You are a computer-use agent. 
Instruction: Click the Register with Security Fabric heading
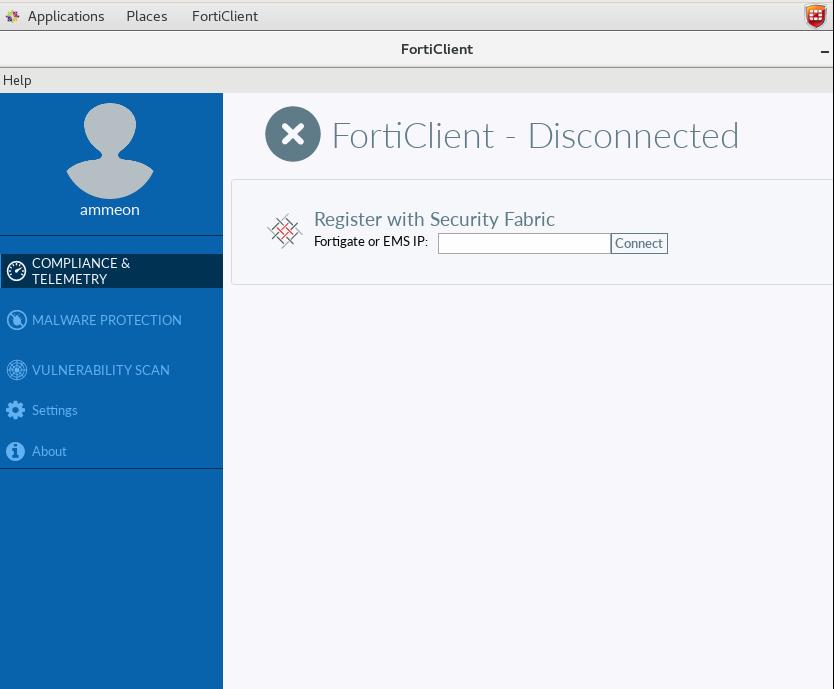click(434, 219)
